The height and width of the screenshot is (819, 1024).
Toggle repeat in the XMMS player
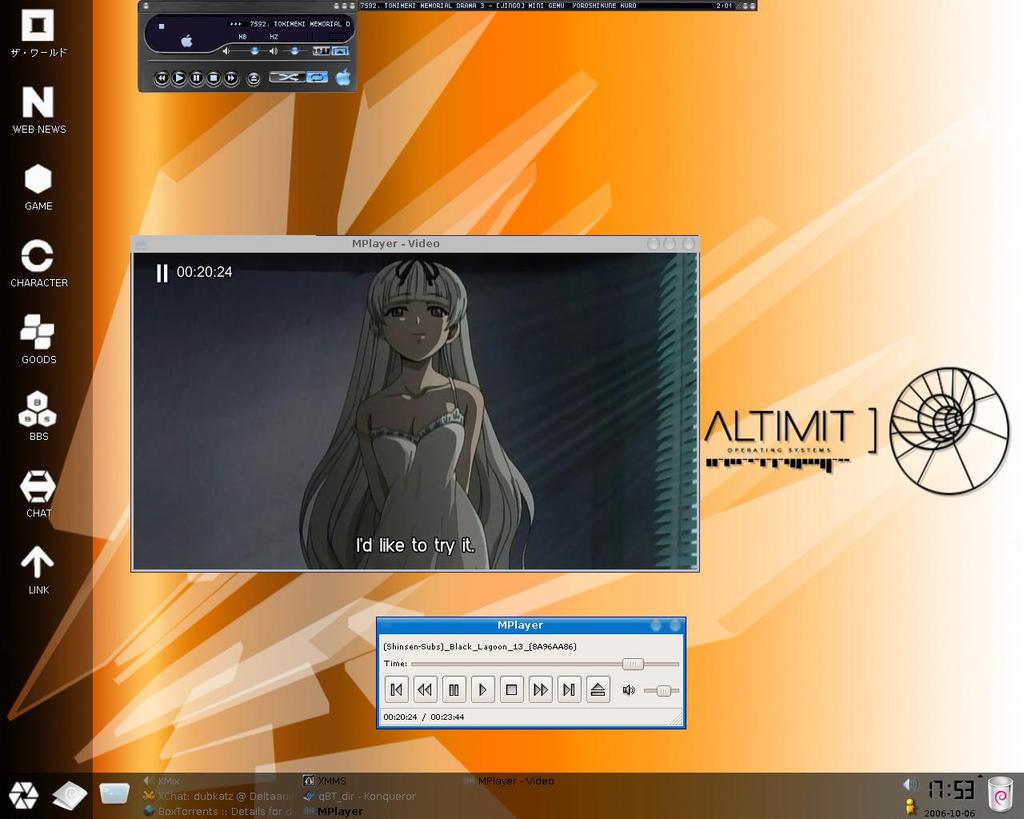[x=317, y=77]
